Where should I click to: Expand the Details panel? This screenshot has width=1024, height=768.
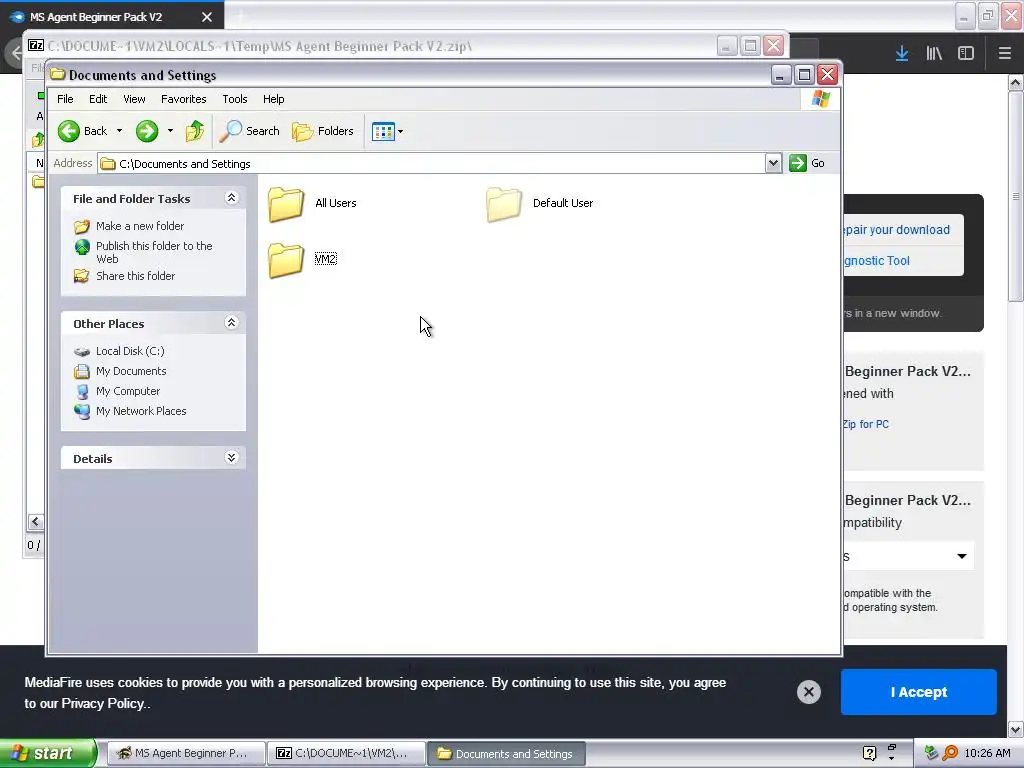(231, 458)
